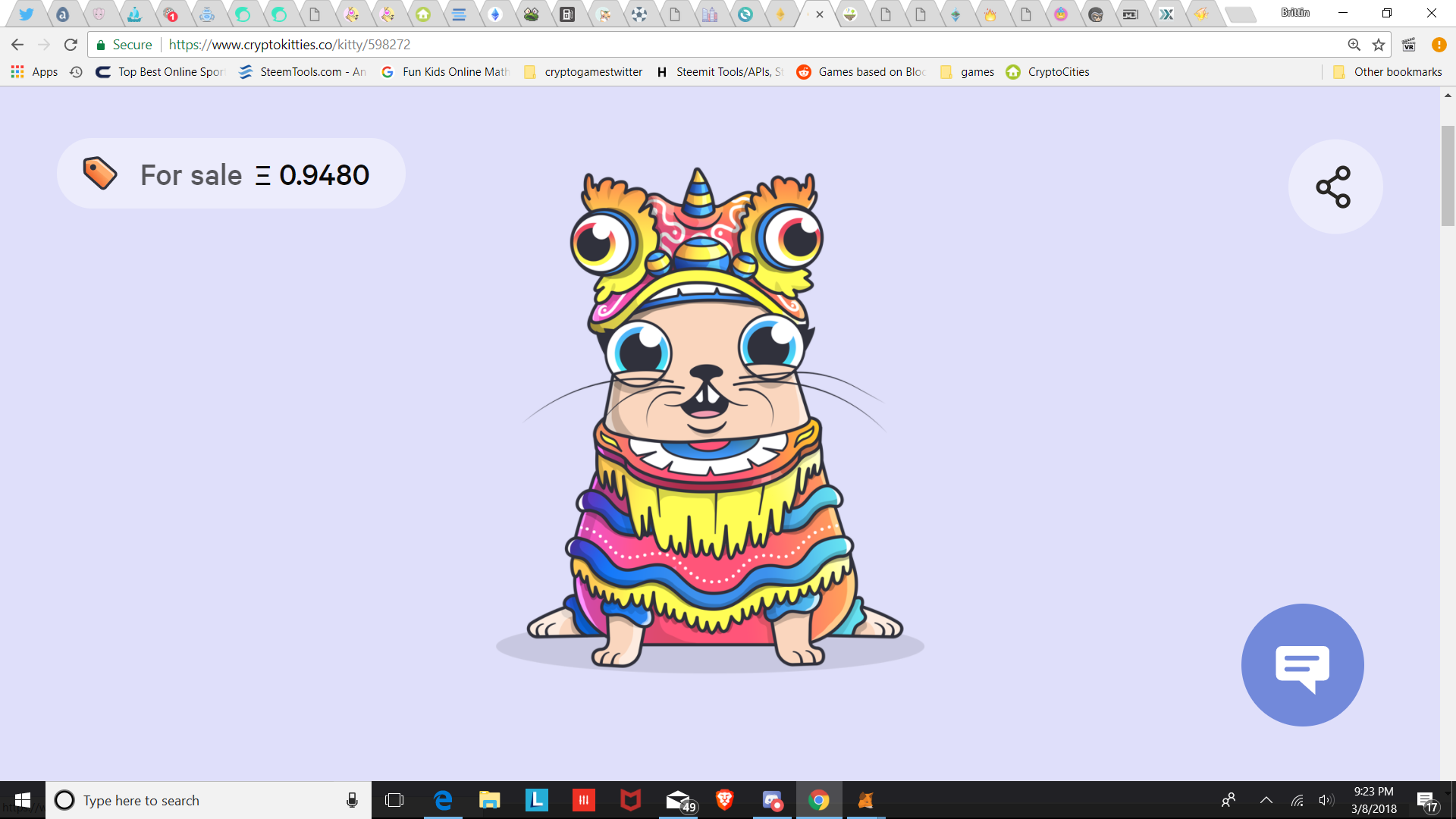Open Top Best Online Sports bookmark
Screen dimensions: 1456x819
coord(161,72)
